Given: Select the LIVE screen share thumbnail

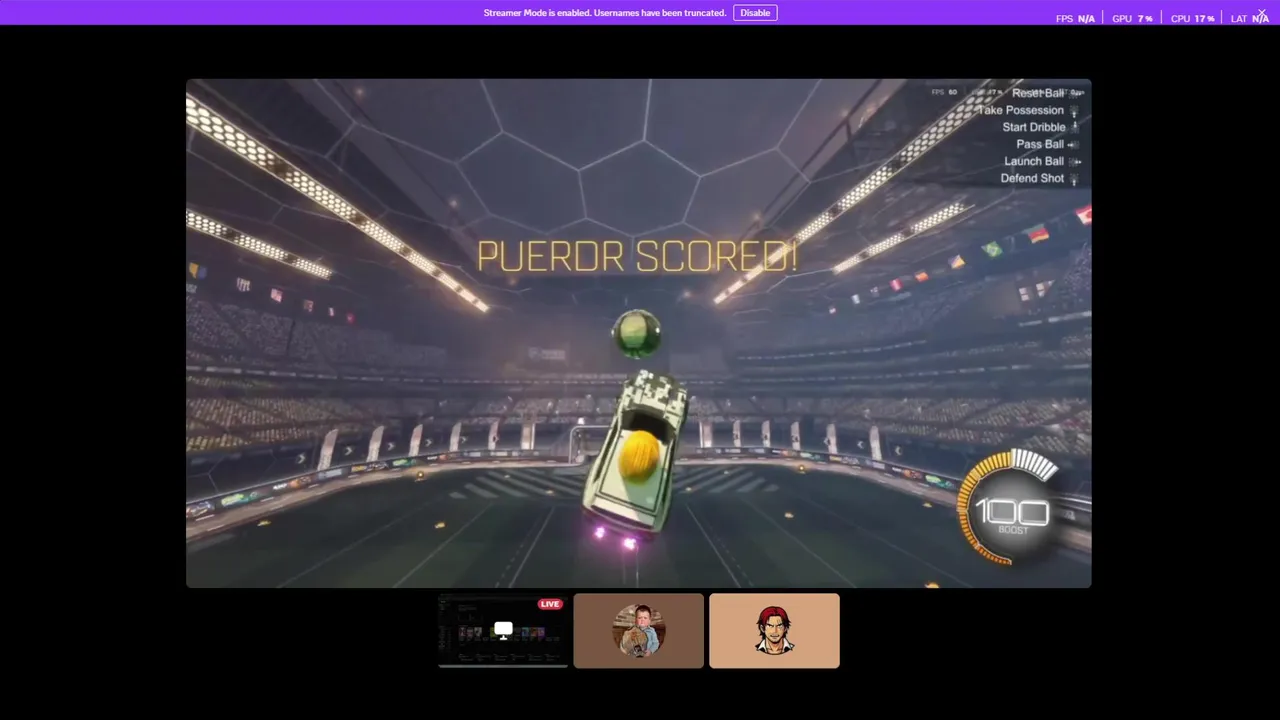Looking at the screenshot, I should (503, 630).
